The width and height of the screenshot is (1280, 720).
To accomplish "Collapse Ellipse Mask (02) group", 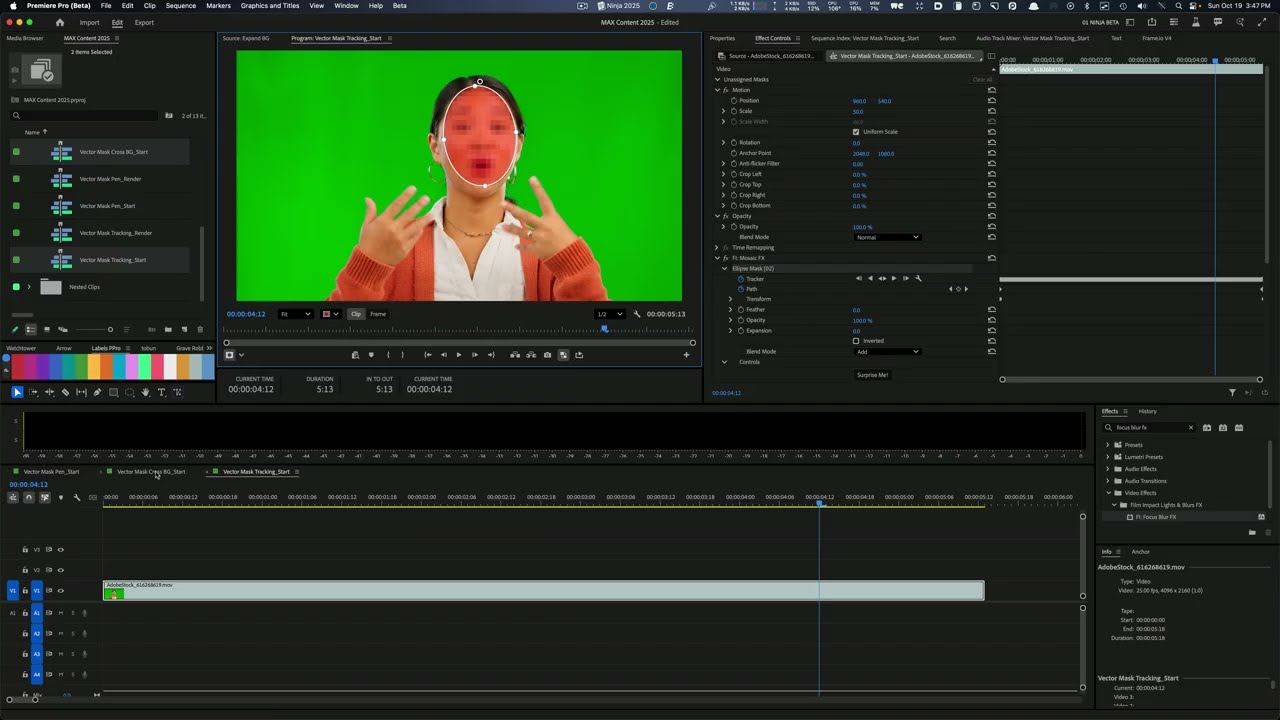I will pos(725,268).
